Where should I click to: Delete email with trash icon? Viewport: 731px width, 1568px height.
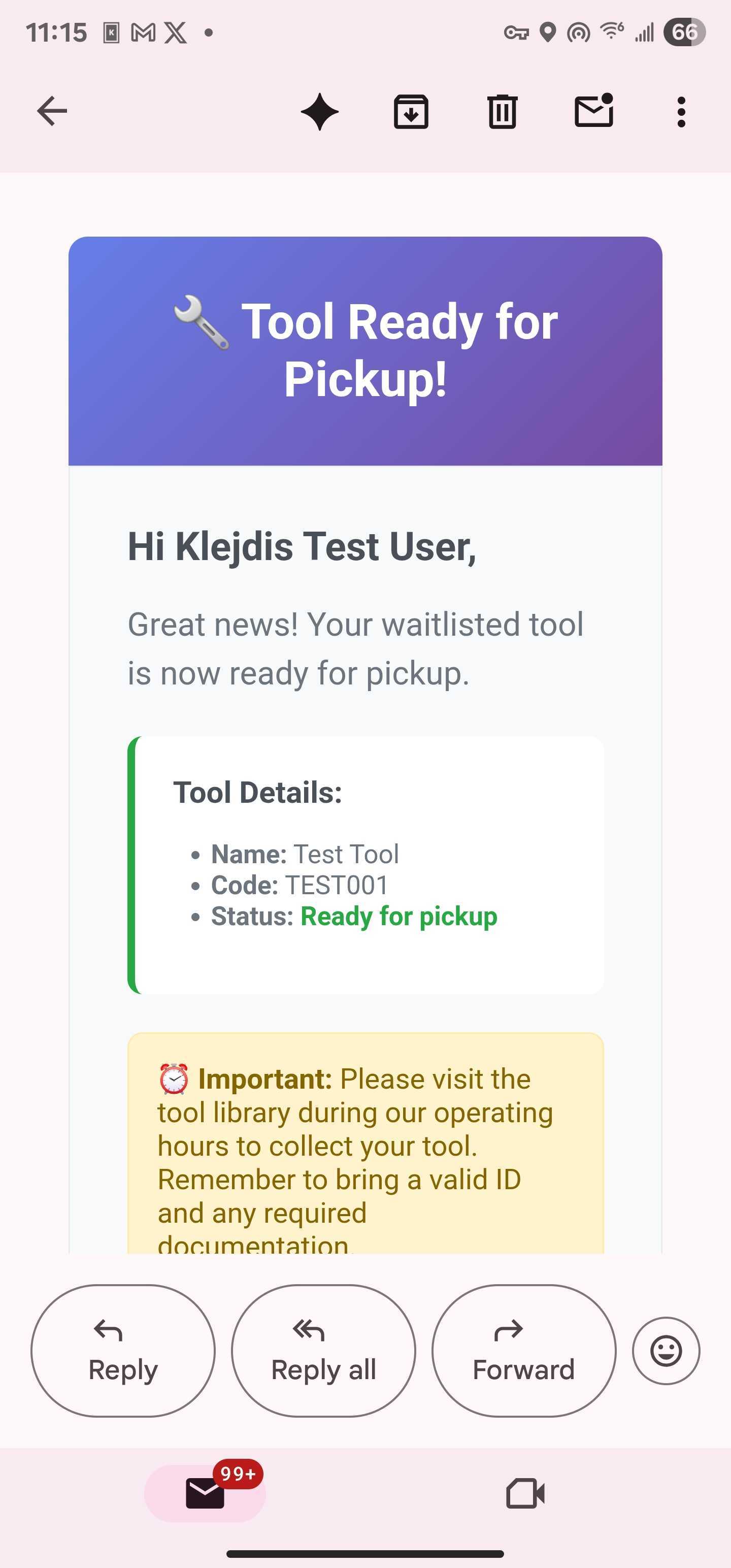click(502, 112)
